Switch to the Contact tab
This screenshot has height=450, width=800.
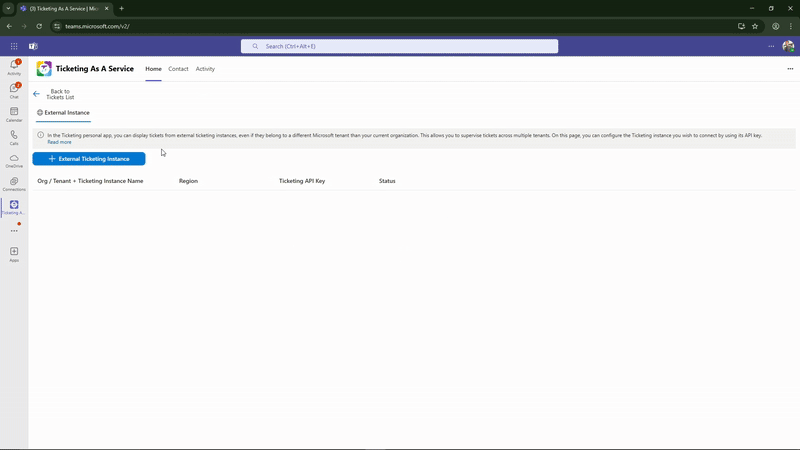(178, 69)
